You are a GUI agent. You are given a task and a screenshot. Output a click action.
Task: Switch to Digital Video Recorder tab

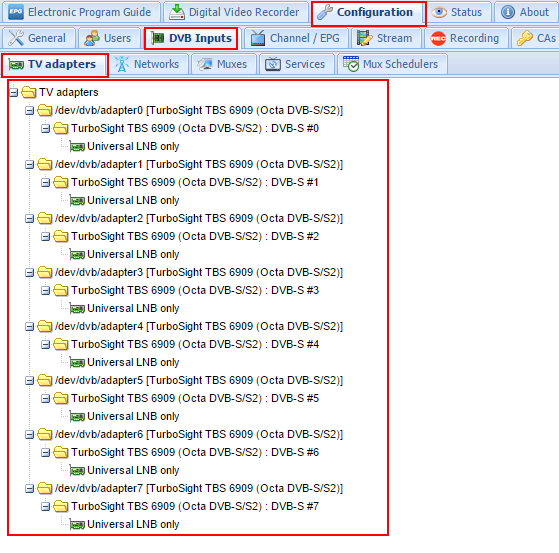click(236, 12)
